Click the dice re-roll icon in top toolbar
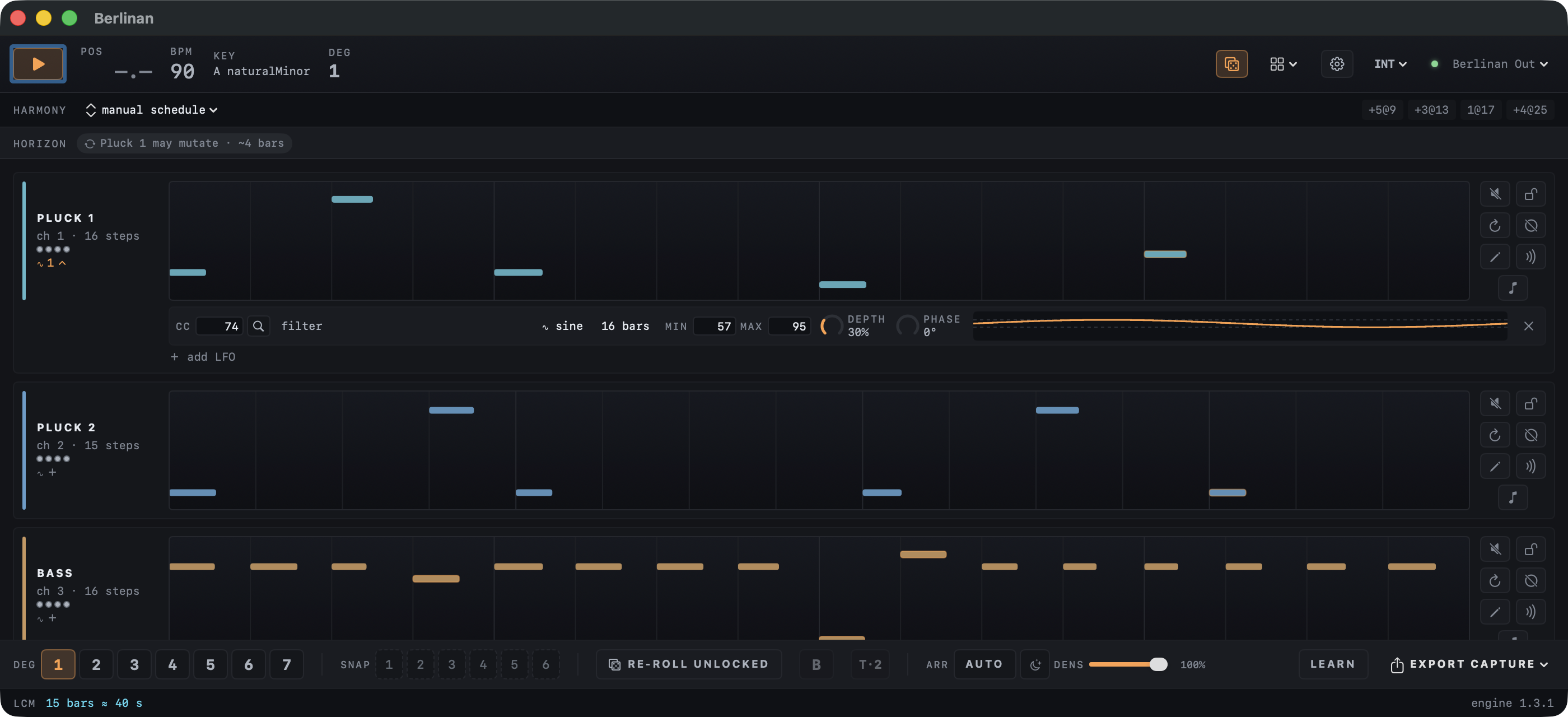The height and width of the screenshot is (717, 1568). pos(1231,64)
